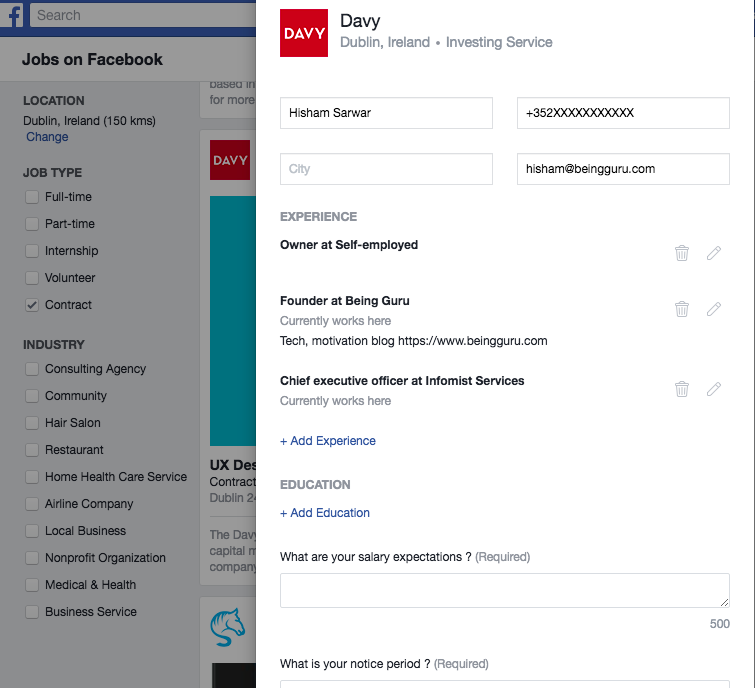Edit the Infomist Services experience entry

pos(714,389)
